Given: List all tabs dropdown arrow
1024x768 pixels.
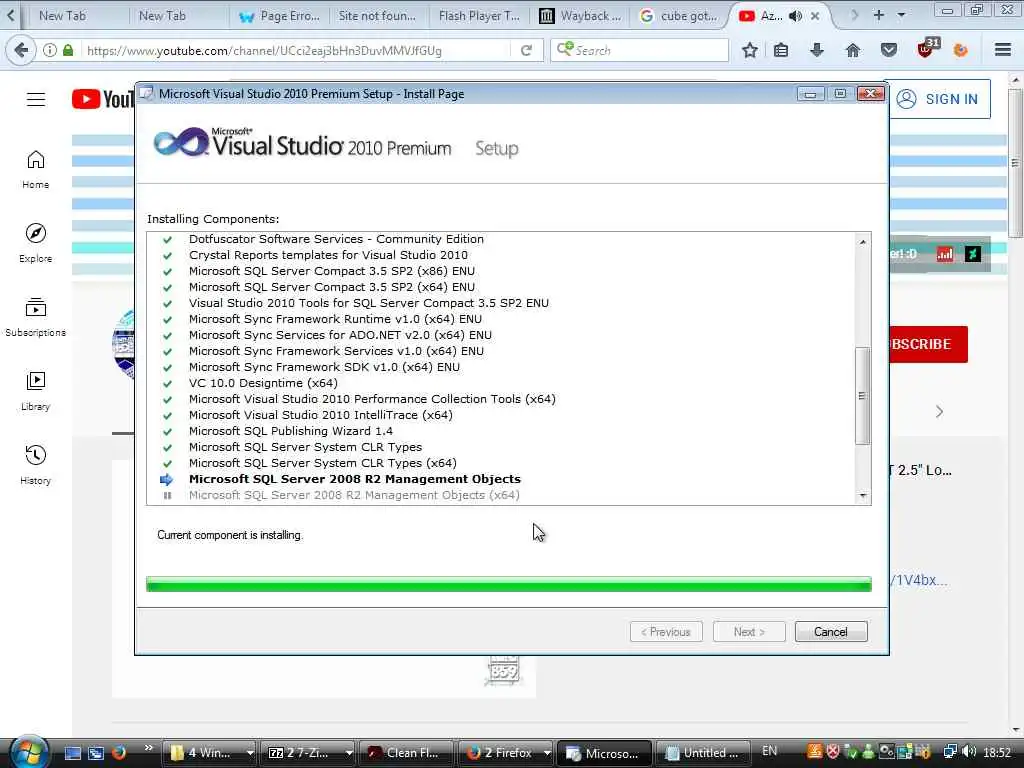Looking at the screenshot, I should pyautogui.click(x=901, y=14).
